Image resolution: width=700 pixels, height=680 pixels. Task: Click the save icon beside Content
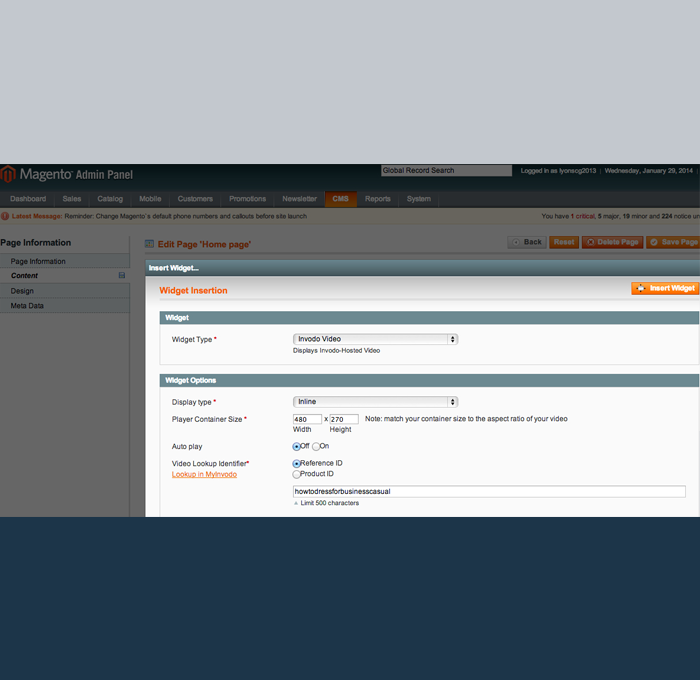pyautogui.click(x=122, y=275)
